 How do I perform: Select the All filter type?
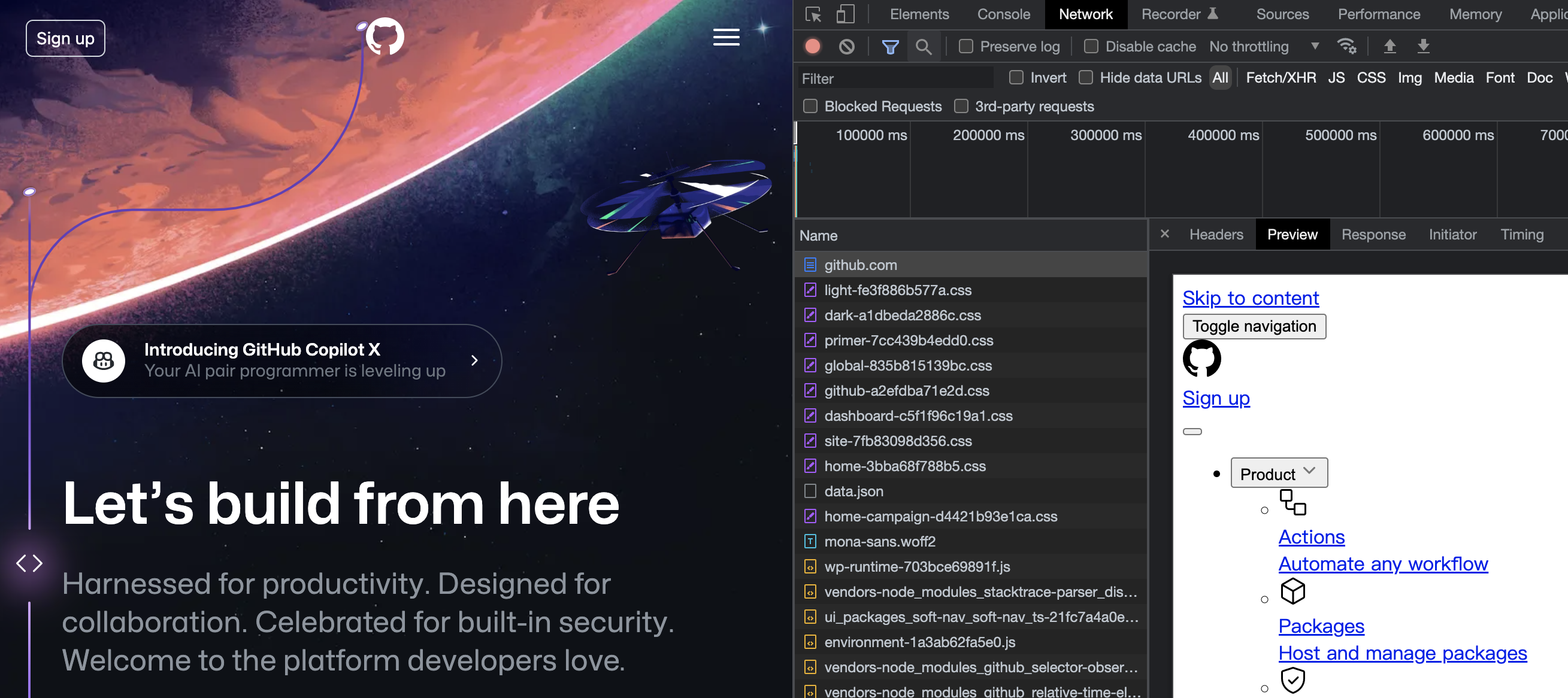click(1220, 78)
